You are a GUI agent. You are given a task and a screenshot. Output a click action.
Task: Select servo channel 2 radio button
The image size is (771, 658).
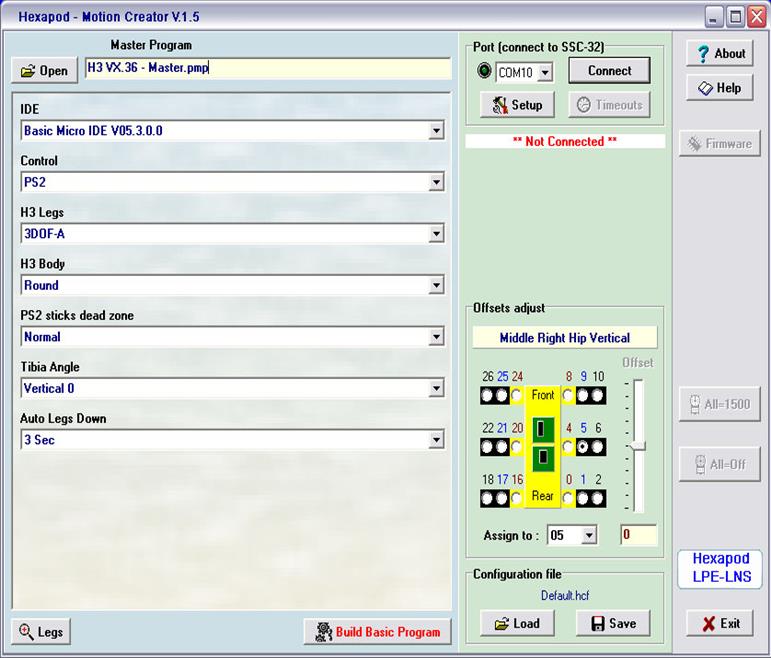pyautogui.click(x=598, y=499)
